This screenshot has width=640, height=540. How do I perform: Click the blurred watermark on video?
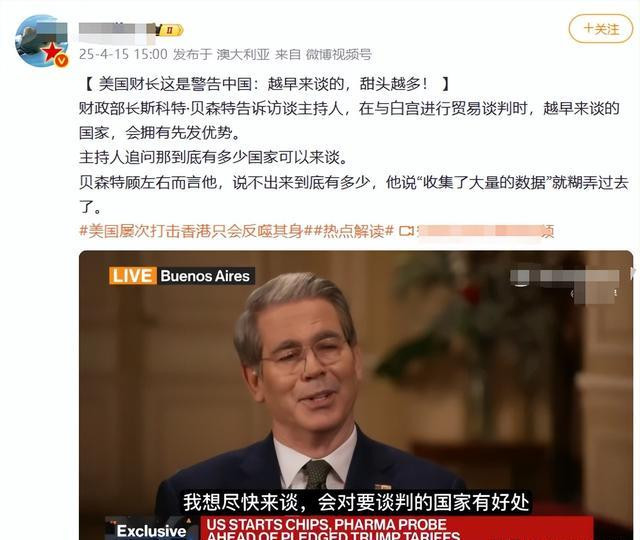[x=564, y=284]
